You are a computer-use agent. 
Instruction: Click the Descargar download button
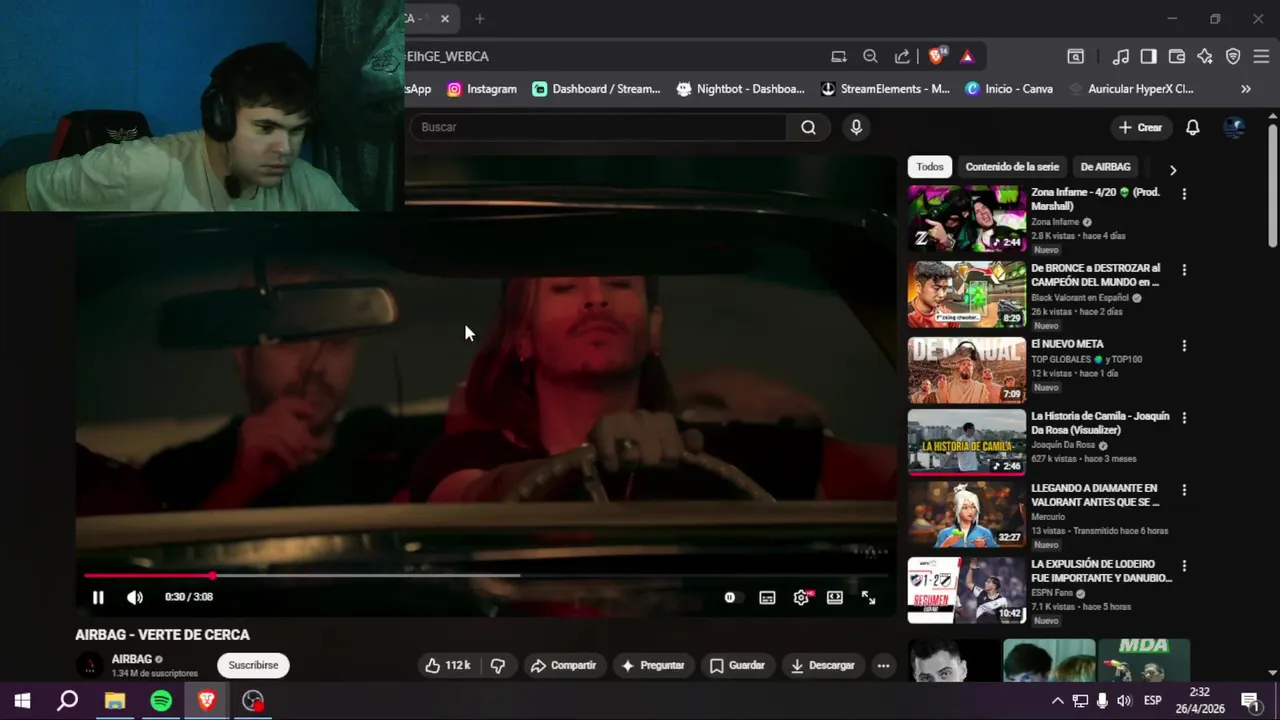point(823,665)
